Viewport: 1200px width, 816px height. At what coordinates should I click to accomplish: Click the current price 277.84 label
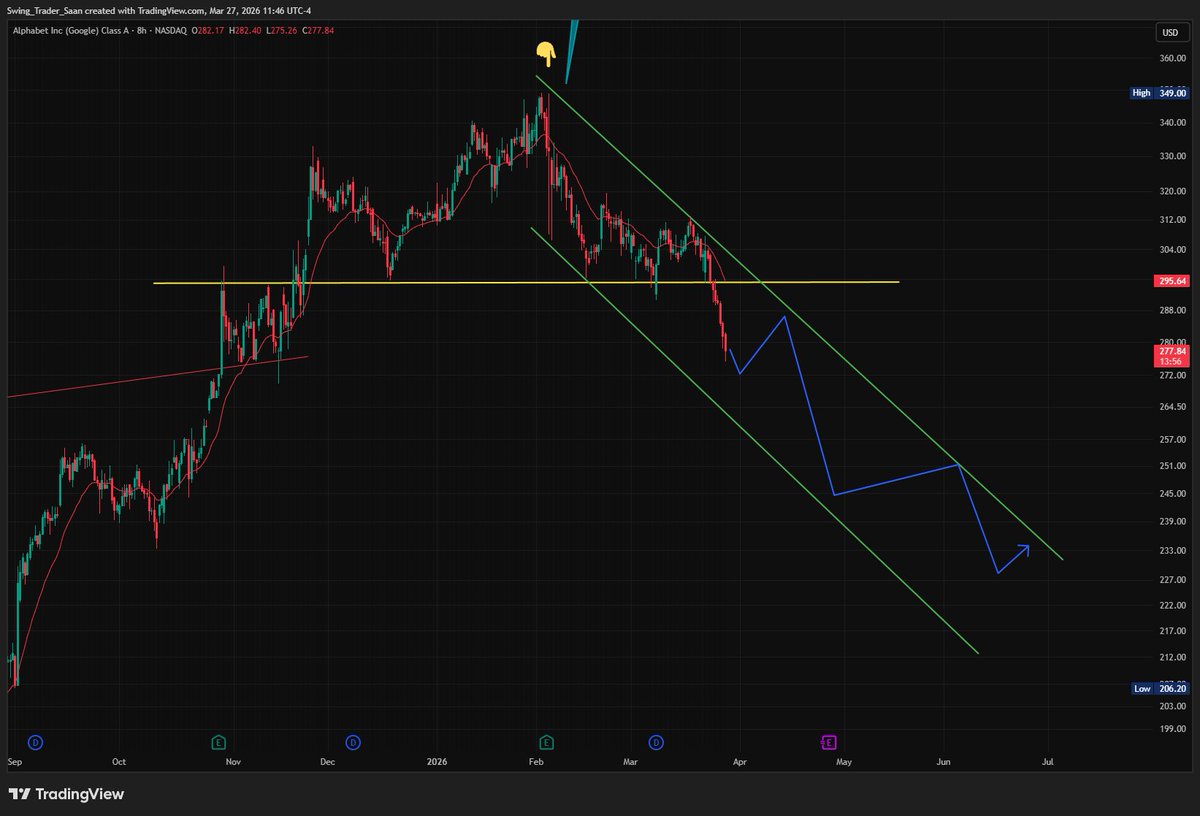(1172, 356)
